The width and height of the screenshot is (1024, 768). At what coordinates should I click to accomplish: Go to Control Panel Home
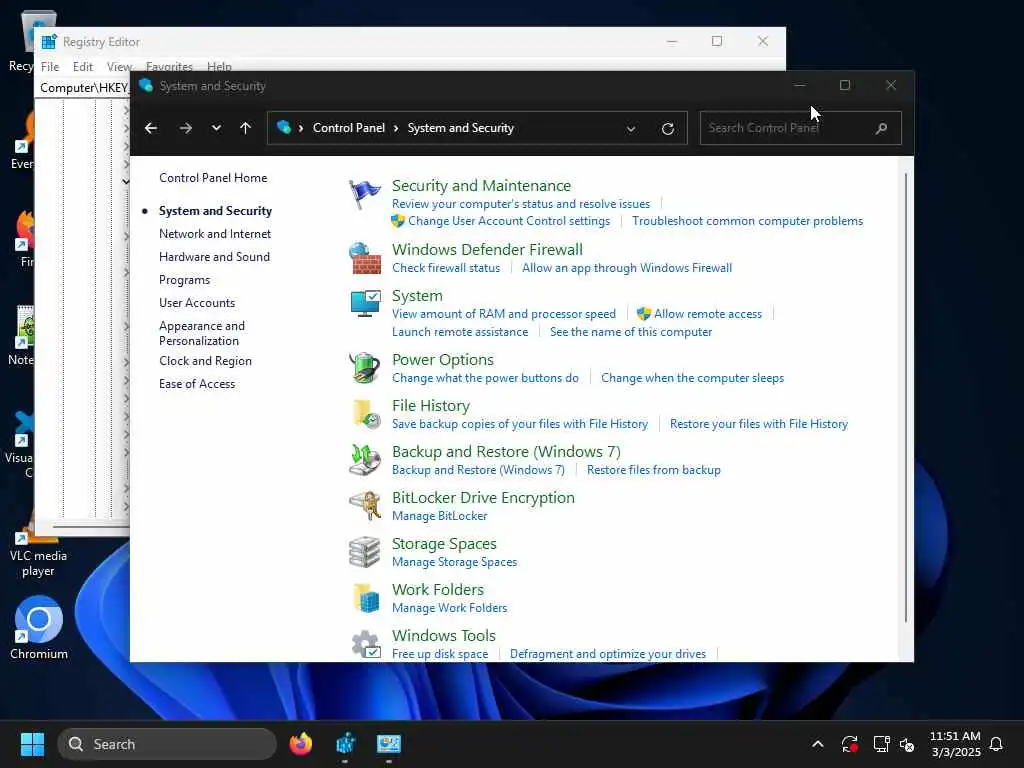coord(213,178)
